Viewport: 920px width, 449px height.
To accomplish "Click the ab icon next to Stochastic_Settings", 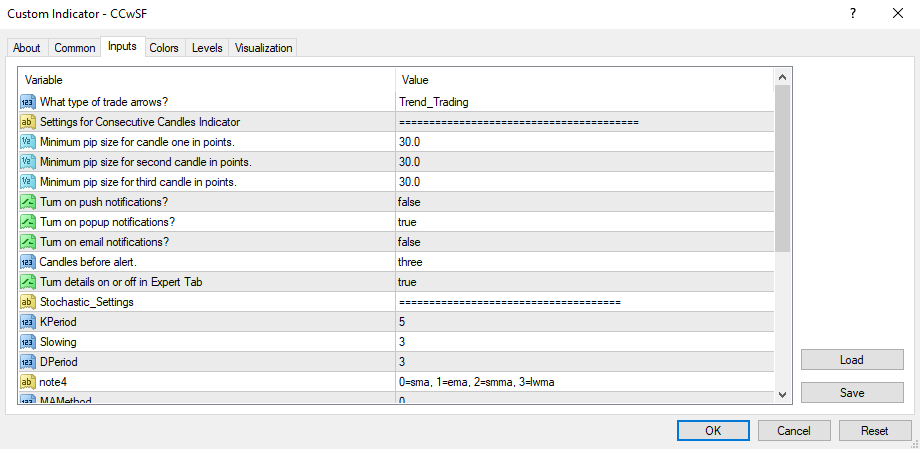I will click(28, 302).
